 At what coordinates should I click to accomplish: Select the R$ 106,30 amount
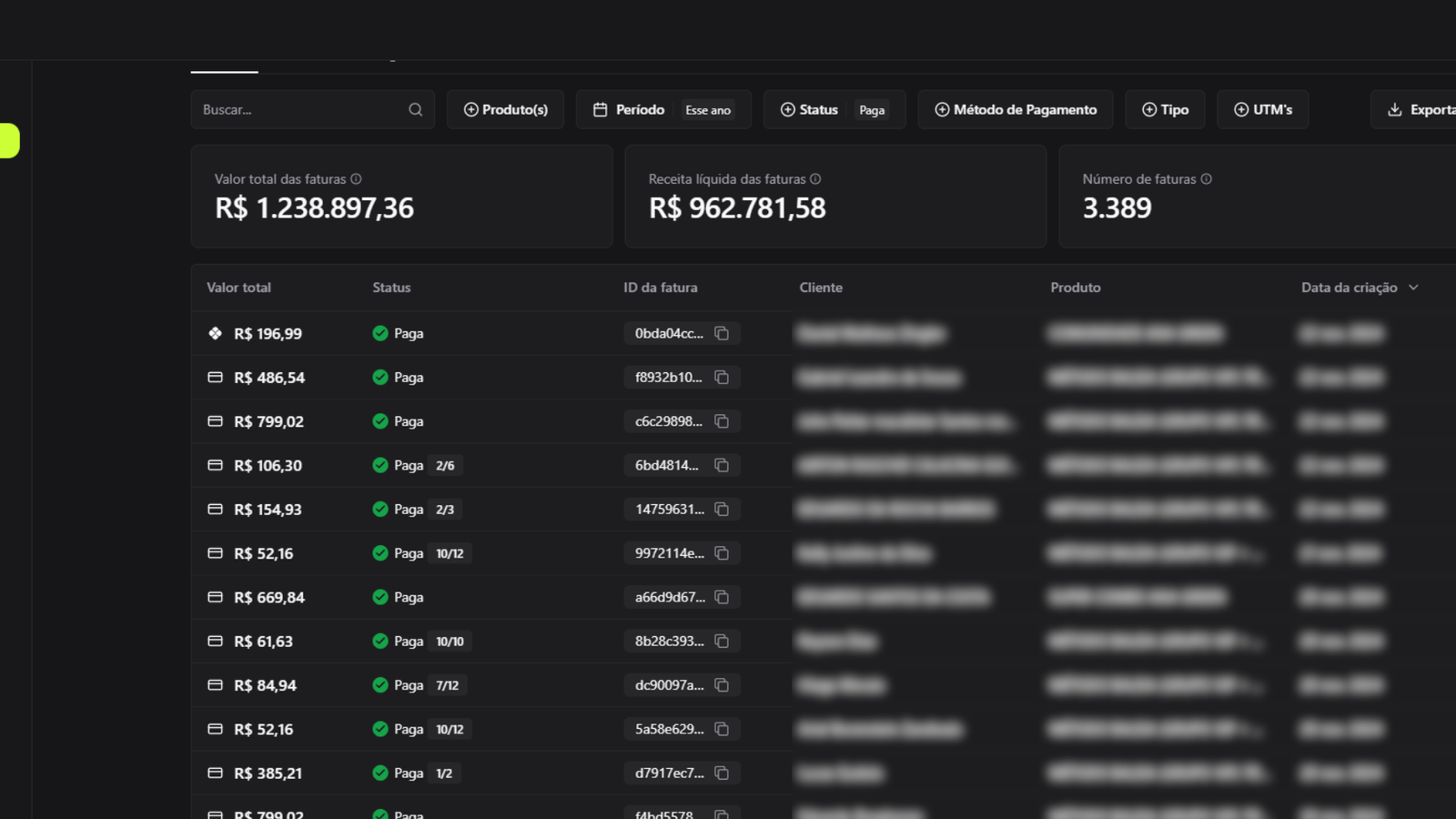(268, 466)
